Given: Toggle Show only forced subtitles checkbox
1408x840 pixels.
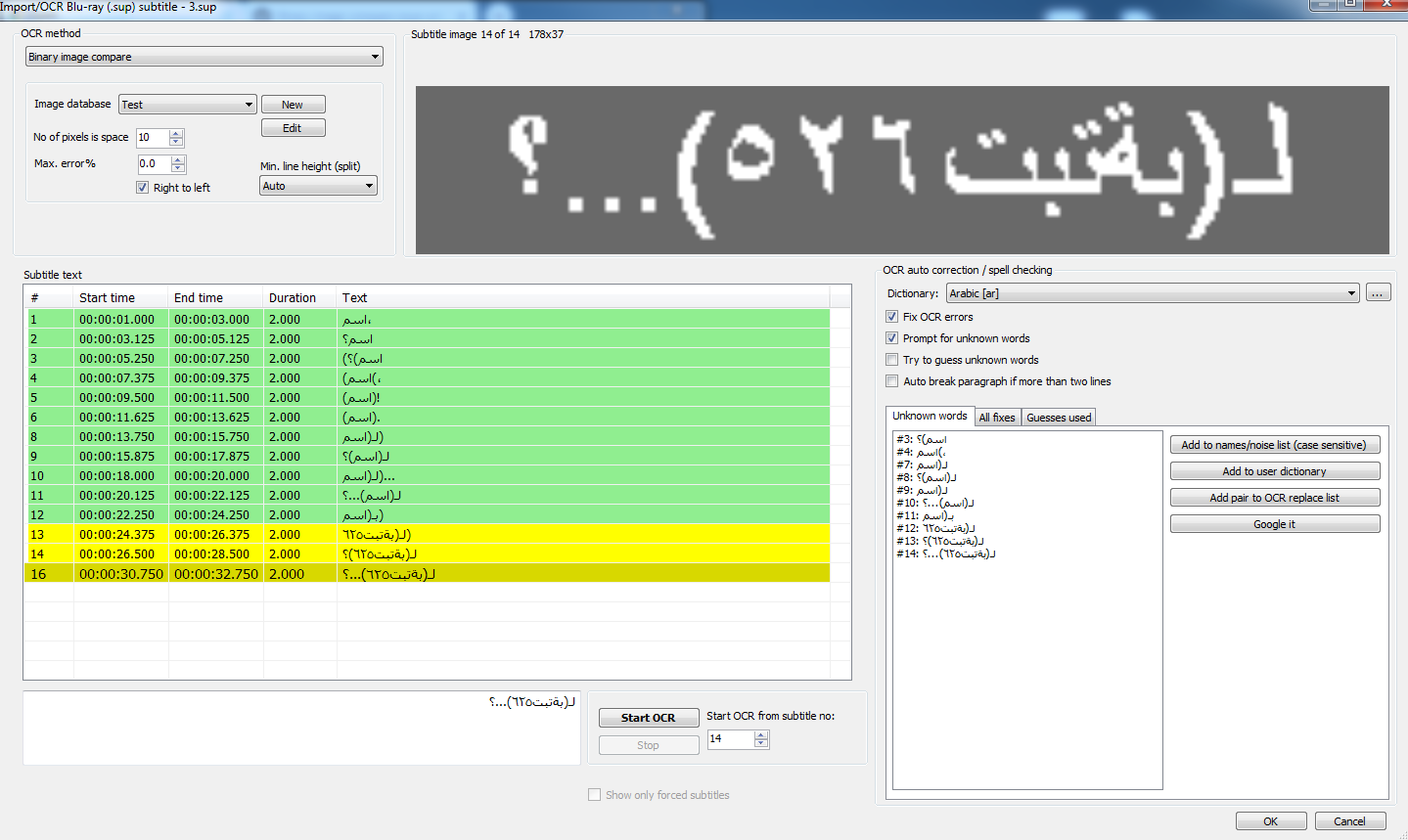Looking at the screenshot, I should (594, 795).
